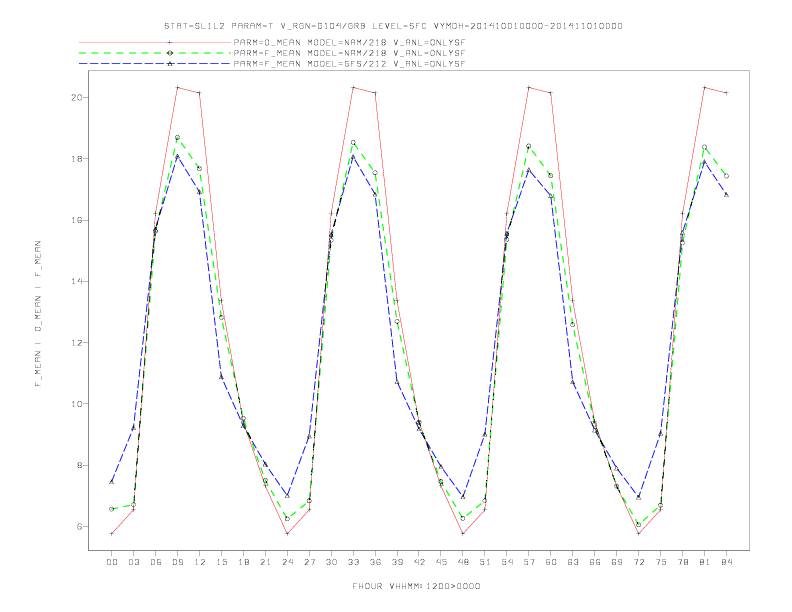Click x-axis tick label 15
The image size is (792, 612).
[x=221, y=562]
